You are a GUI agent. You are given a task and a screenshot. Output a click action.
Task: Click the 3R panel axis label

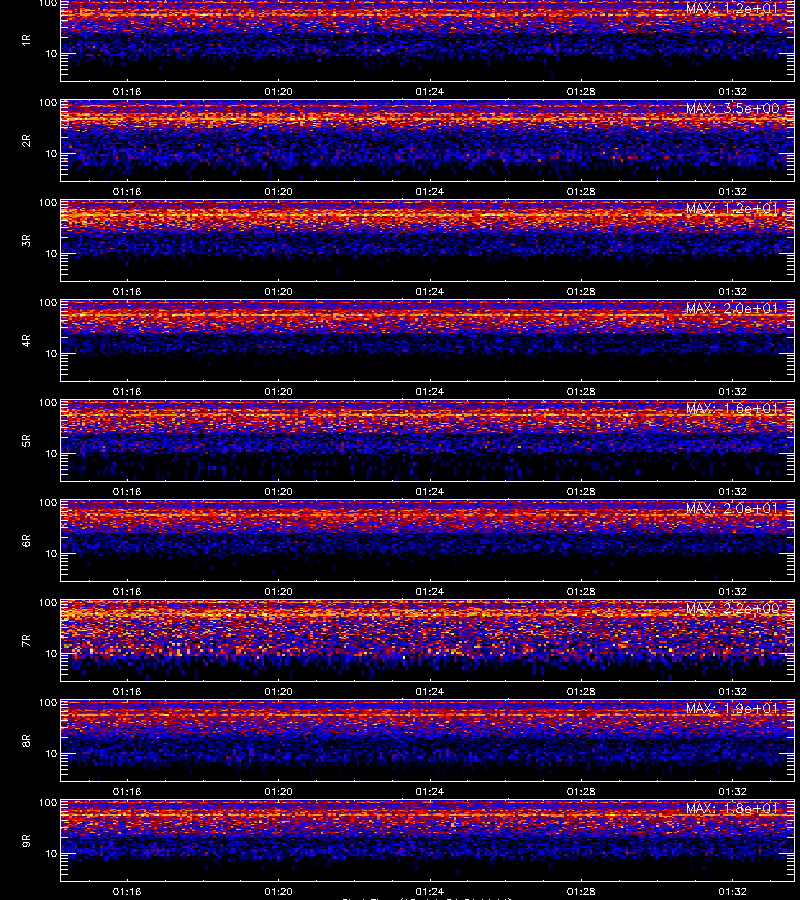[x=26, y=240]
